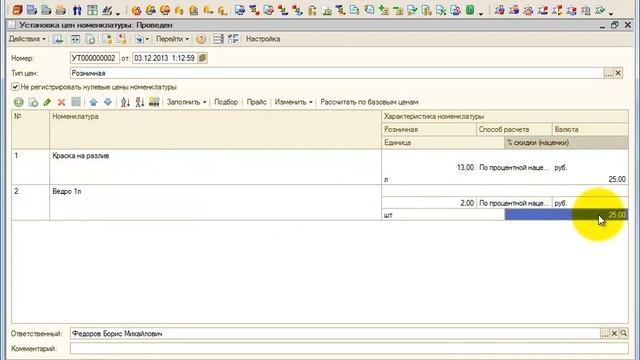
Task: Toggle 'Не регистрировать нулевые цены номенклатуры' checkbox
Action: 16,87
